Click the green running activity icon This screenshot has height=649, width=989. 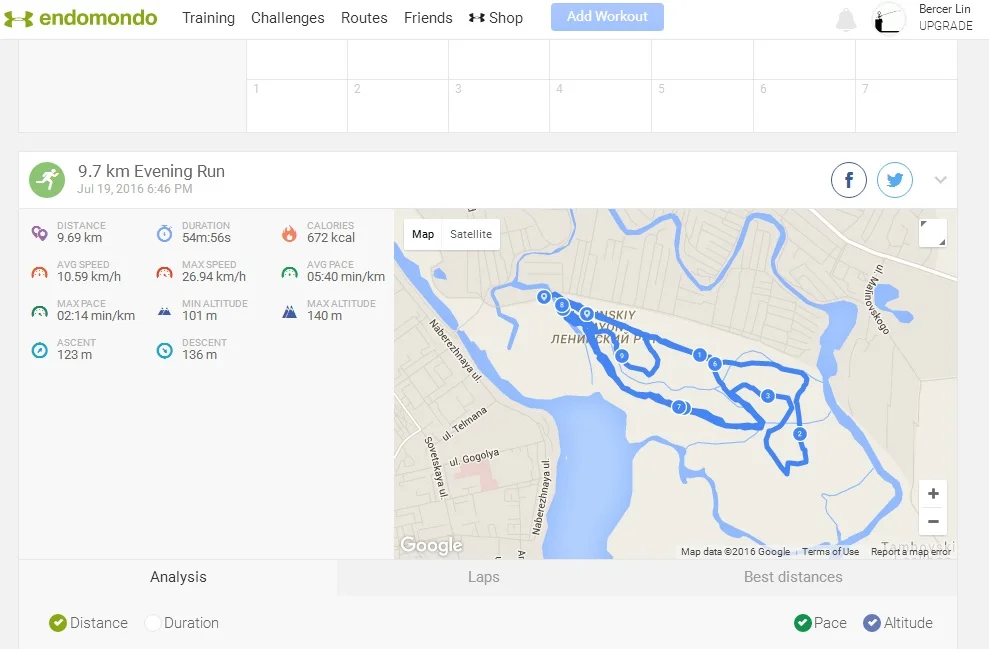(46, 180)
